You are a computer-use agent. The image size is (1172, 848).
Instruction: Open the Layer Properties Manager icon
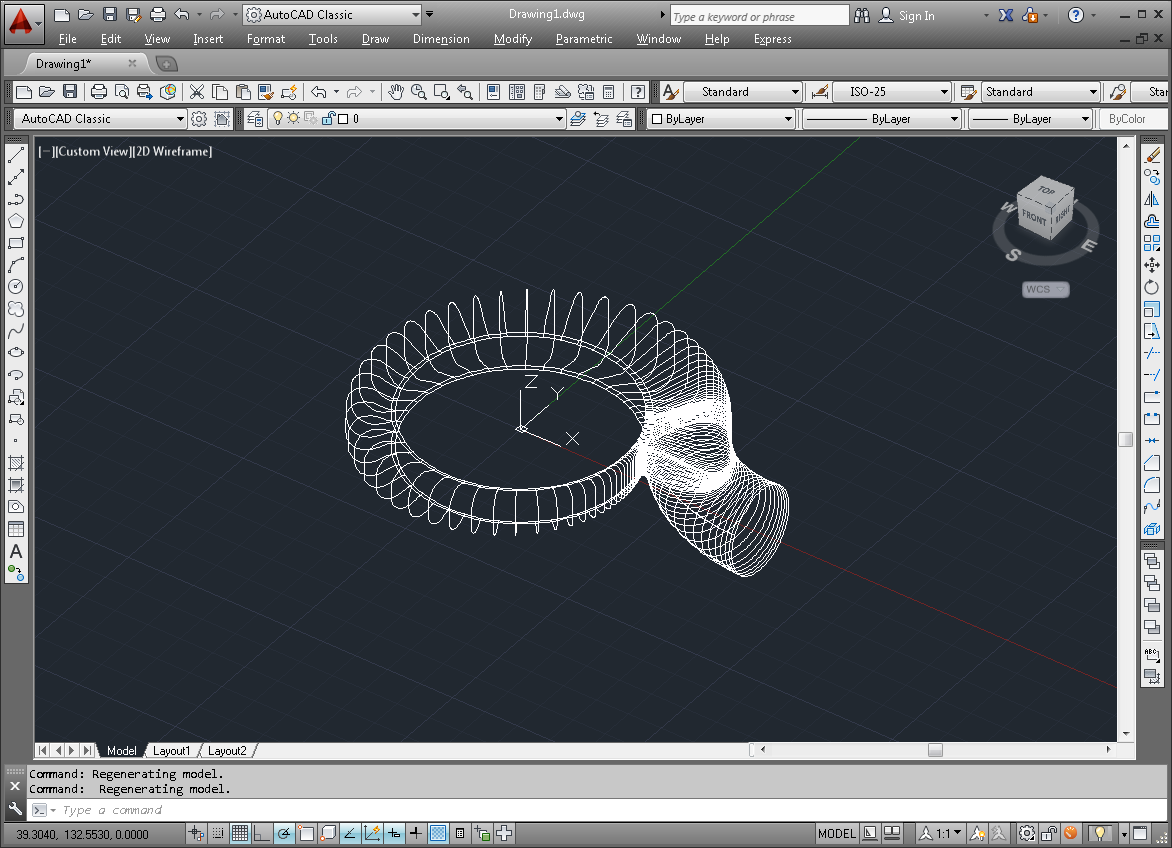pos(255,119)
